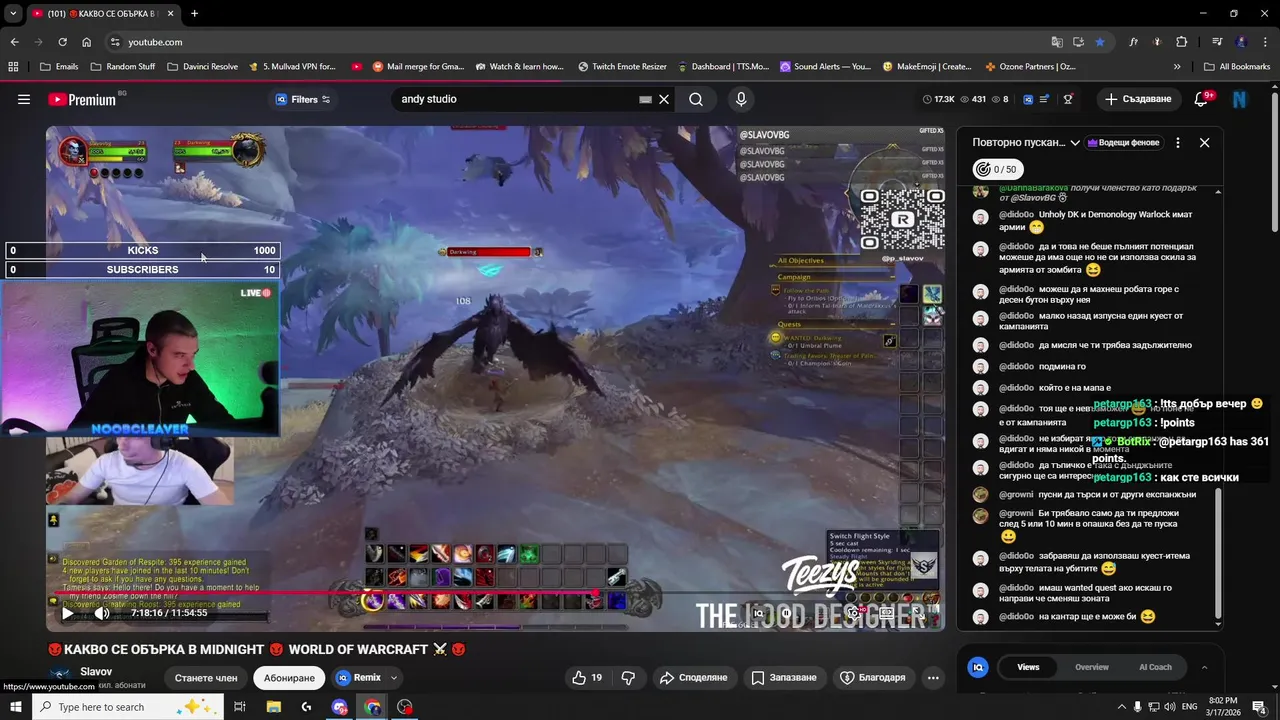
Task: Open more actions ellipsis under video
Action: point(933,678)
